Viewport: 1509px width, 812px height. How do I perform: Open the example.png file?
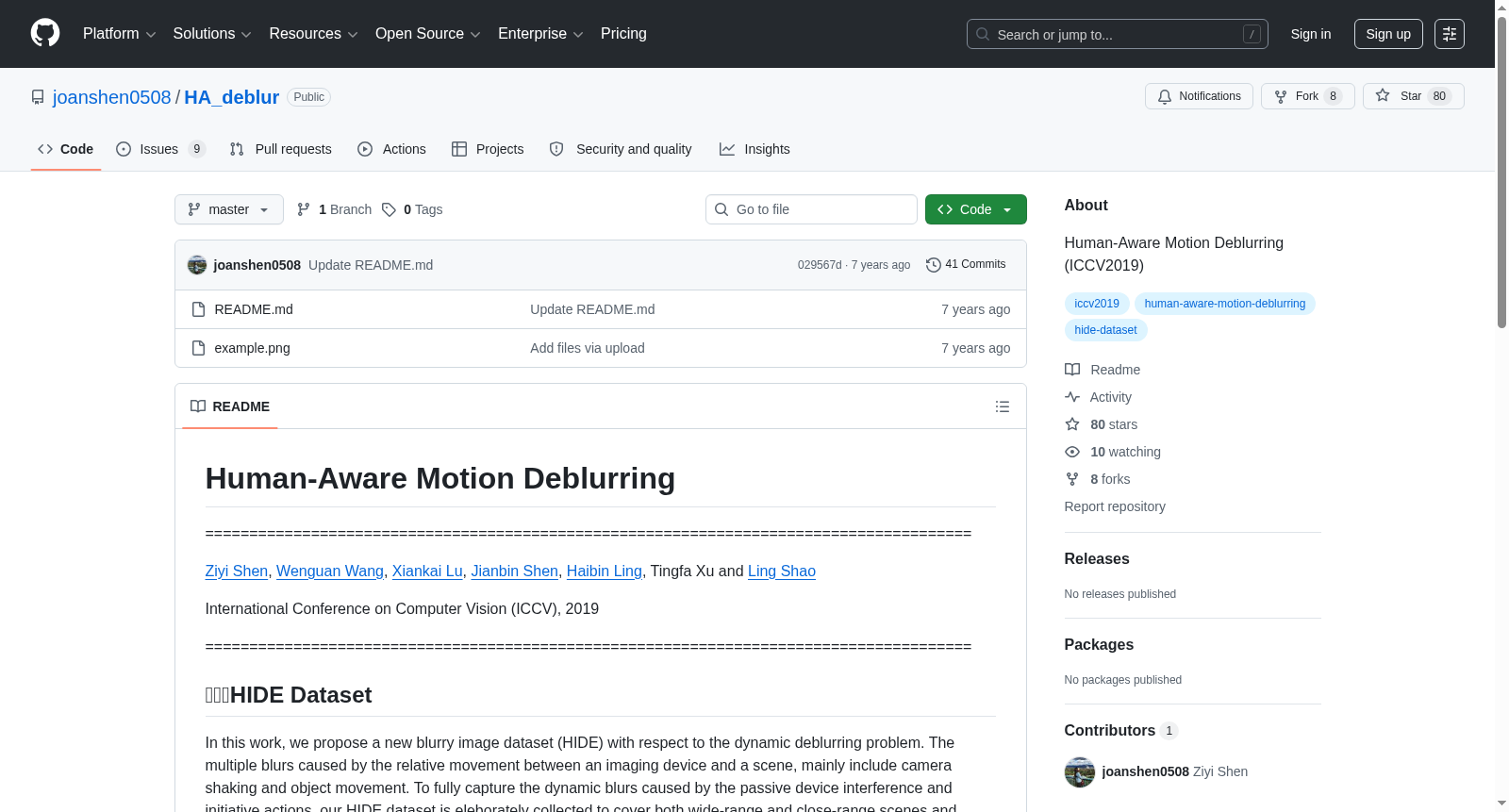click(252, 348)
